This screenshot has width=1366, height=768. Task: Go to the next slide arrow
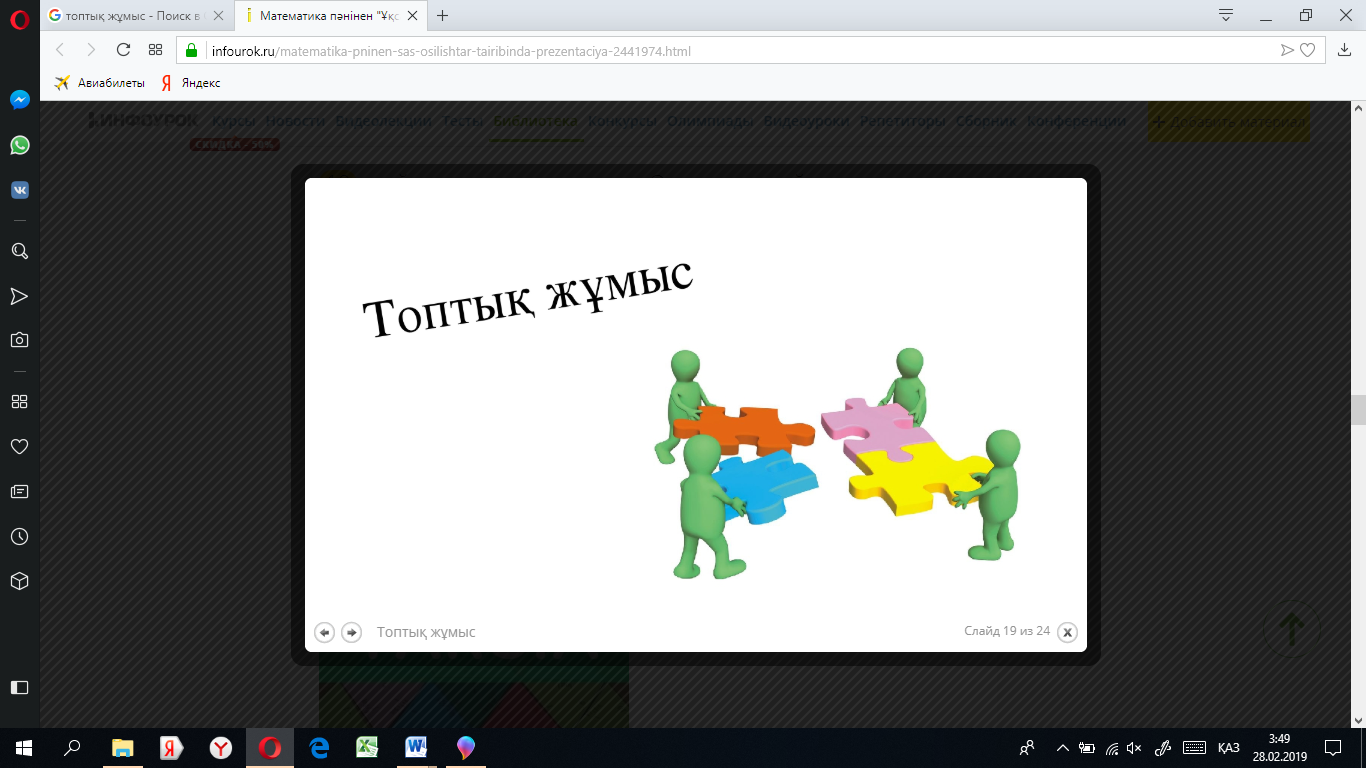coord(351,632)
